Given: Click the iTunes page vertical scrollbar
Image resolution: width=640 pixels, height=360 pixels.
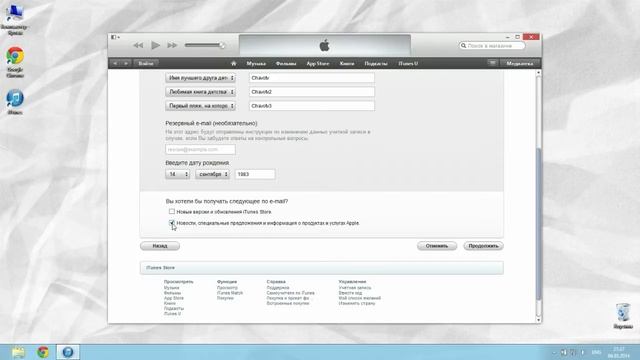Looking at the screenshot, I should click(x=538, y=224).
